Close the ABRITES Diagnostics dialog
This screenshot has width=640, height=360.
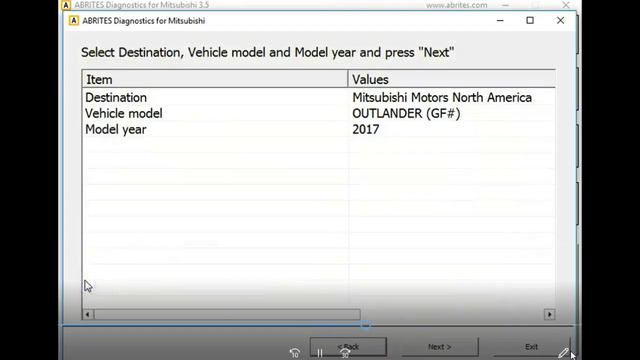pyautogui.click(x=560, y=20)
